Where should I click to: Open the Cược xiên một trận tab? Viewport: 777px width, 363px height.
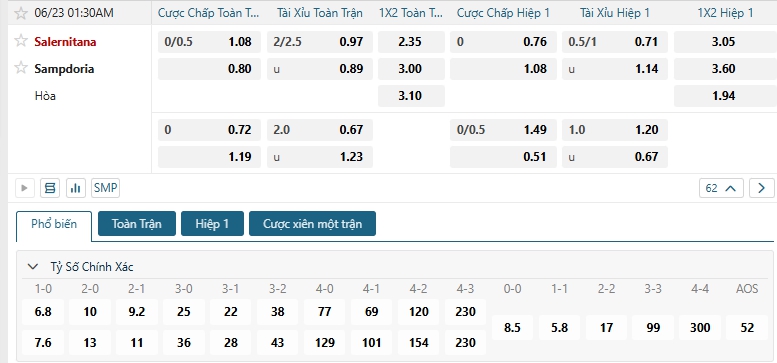[312, 223]
